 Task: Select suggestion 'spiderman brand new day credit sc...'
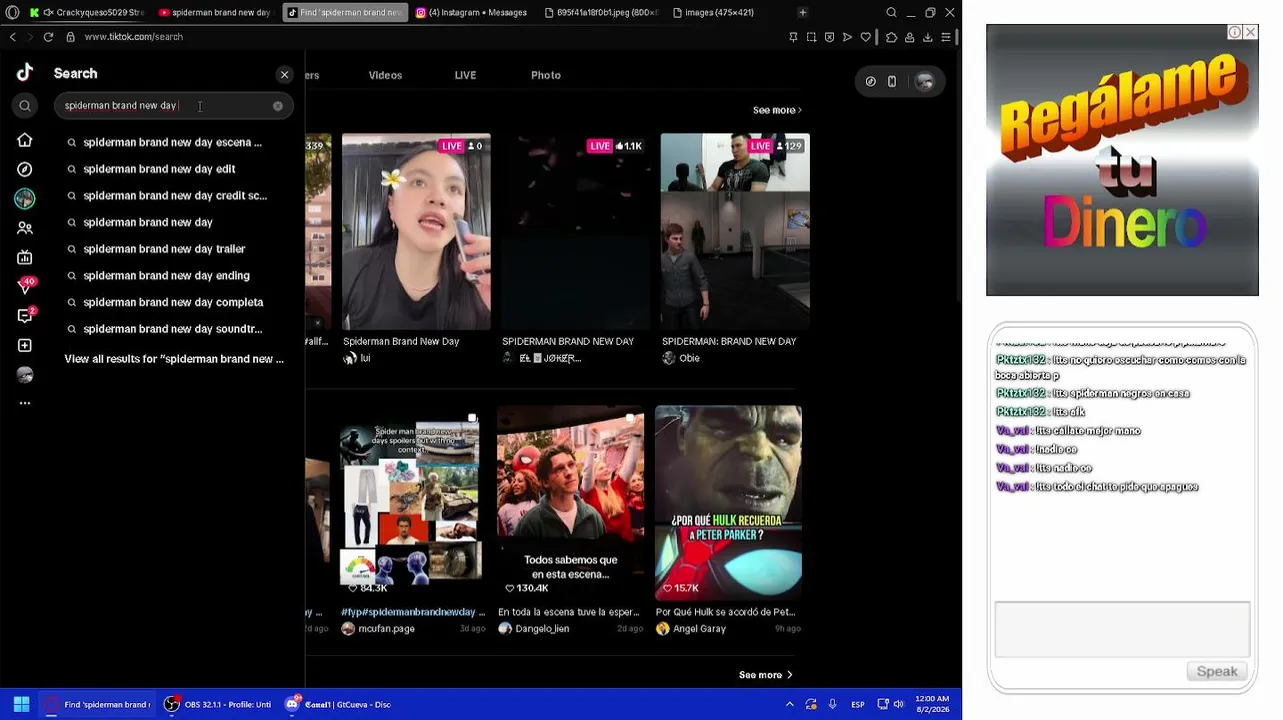click(175, 196)
